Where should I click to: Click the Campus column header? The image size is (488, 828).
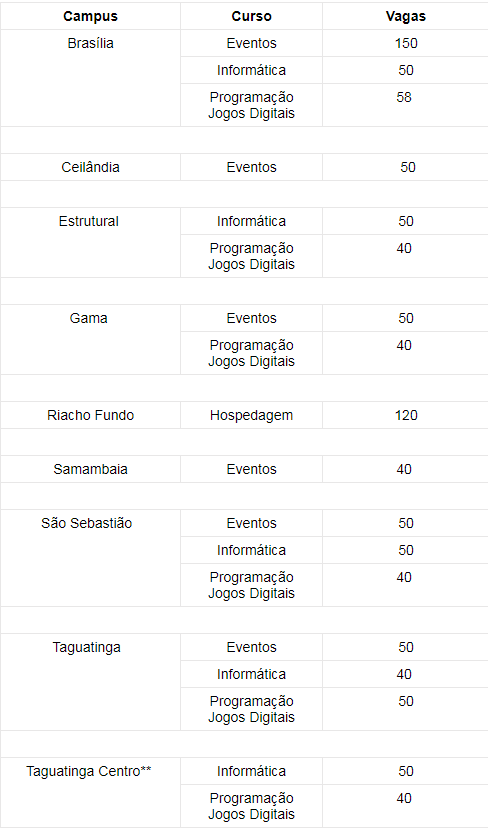click(x=90, y=16)
